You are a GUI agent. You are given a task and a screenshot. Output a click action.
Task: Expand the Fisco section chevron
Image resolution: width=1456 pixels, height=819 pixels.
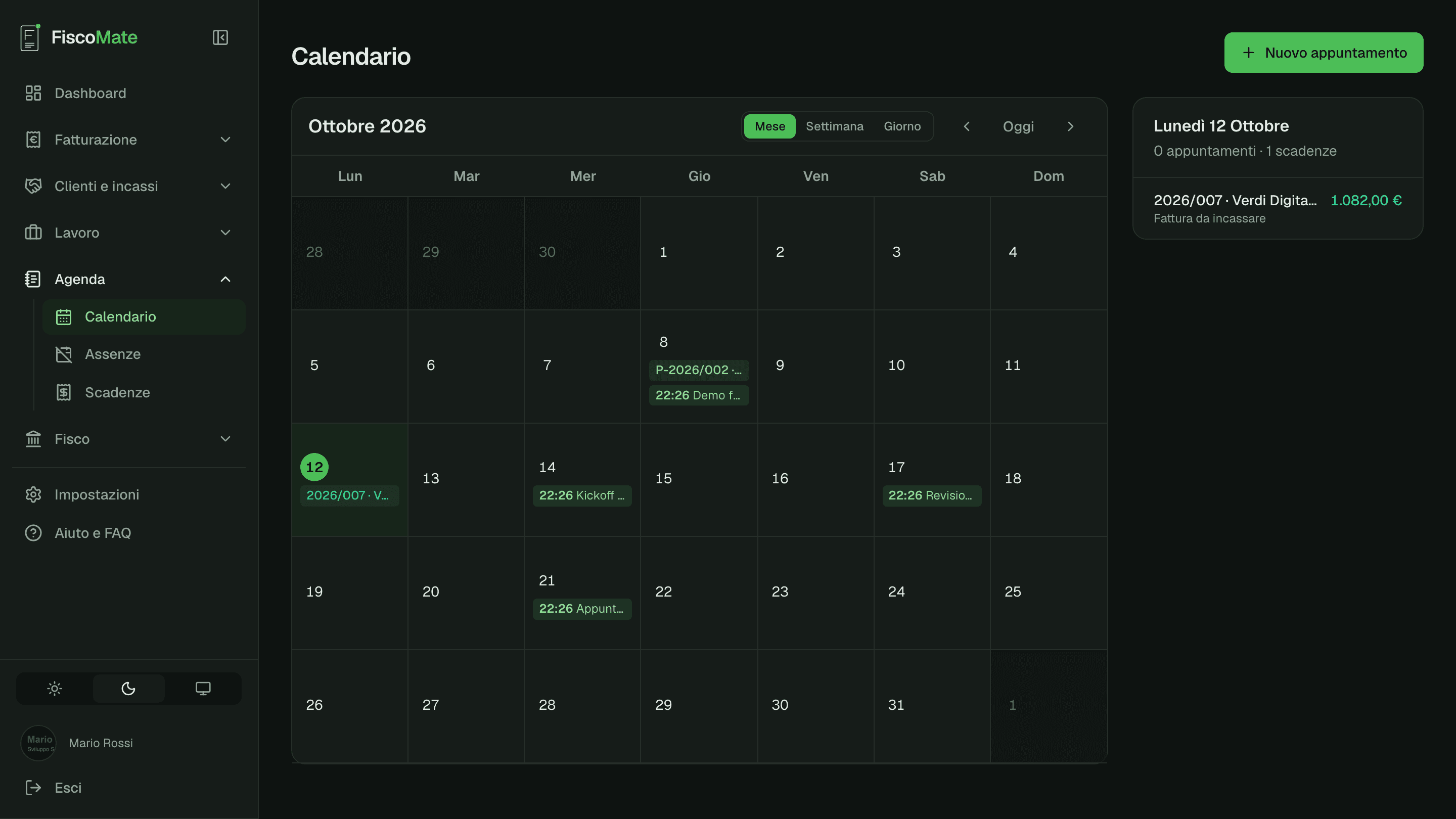click(225, 439)
